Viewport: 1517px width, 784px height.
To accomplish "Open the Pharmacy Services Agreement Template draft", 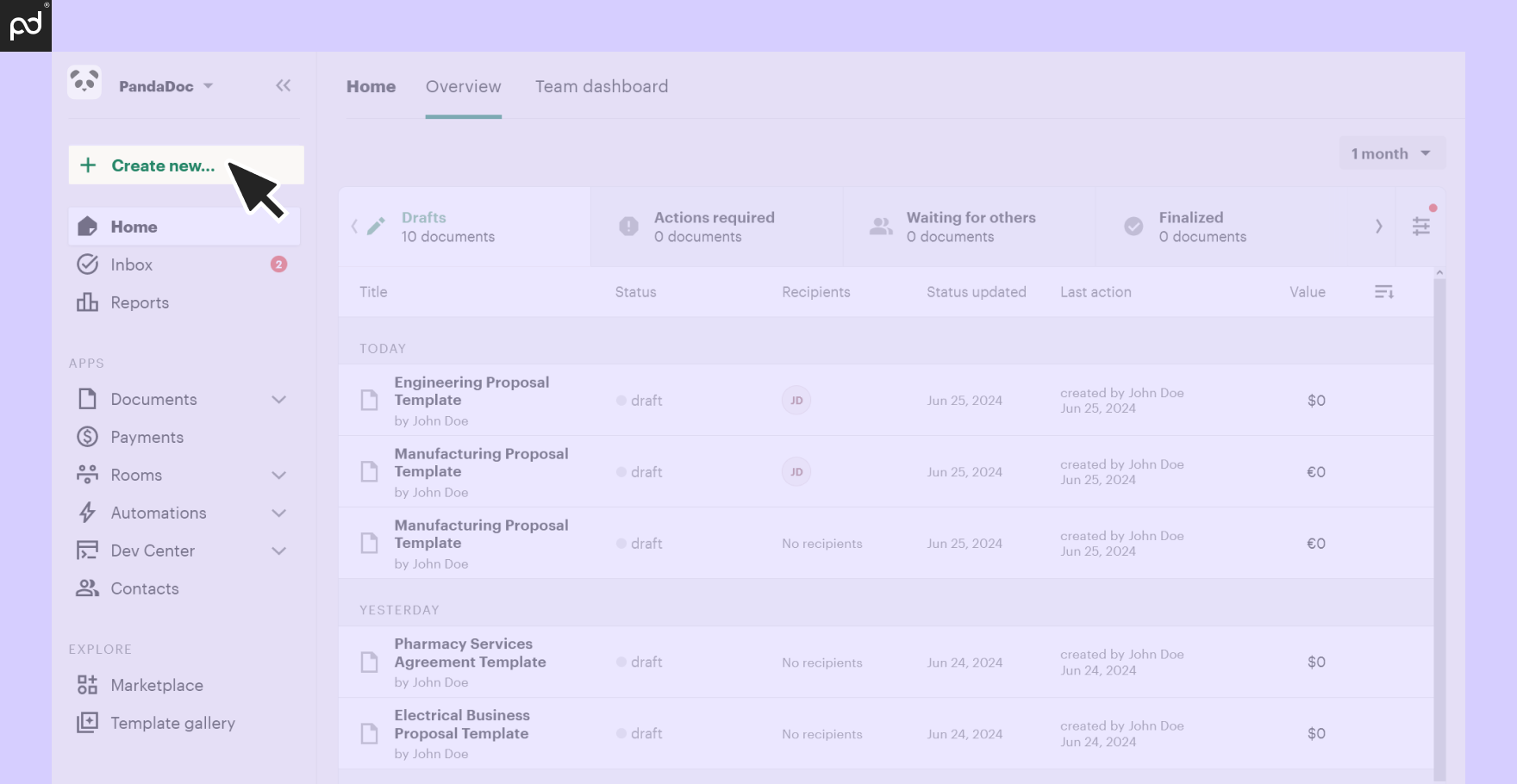I will tap(470, 662).
